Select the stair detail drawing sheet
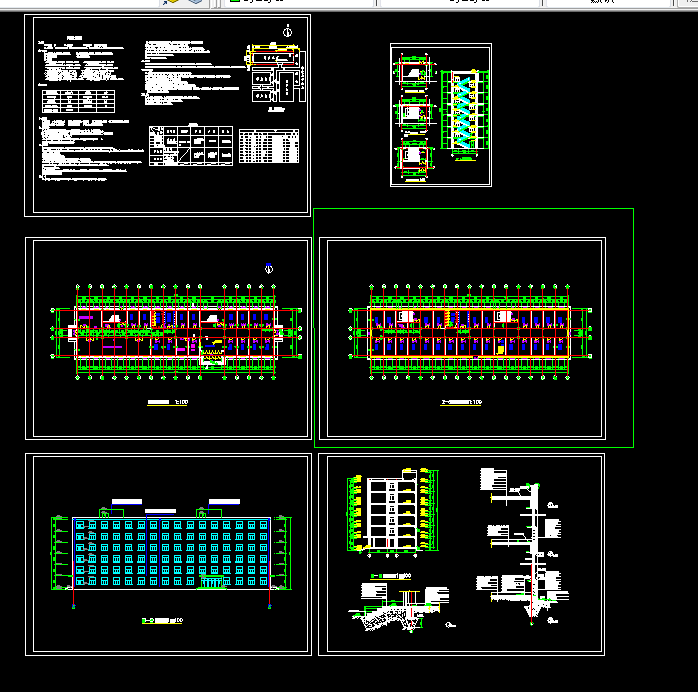 [441, 115]
